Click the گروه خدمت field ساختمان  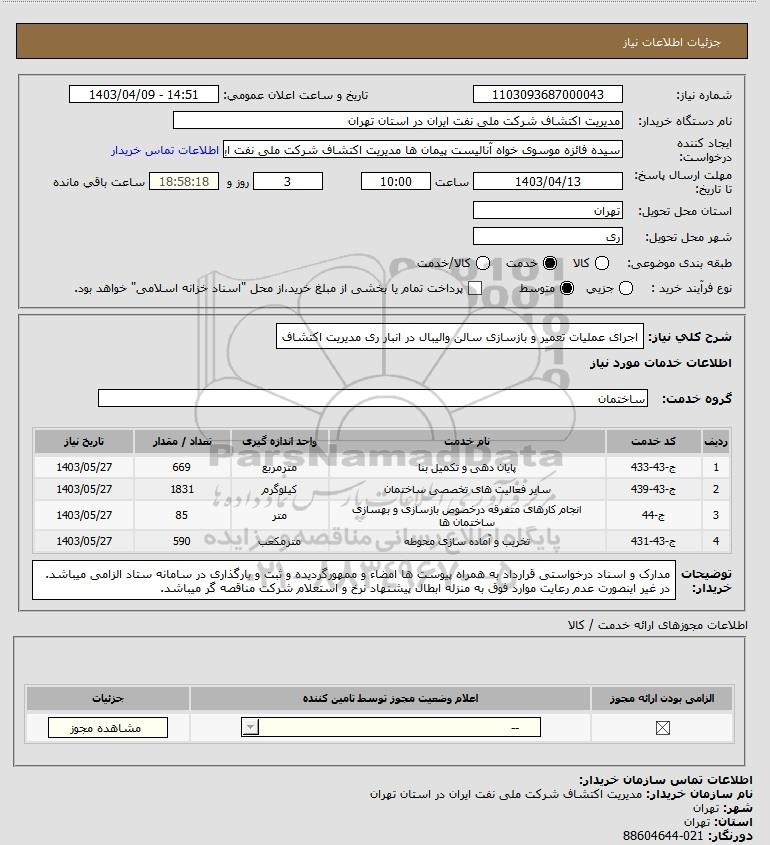point(373,398)
